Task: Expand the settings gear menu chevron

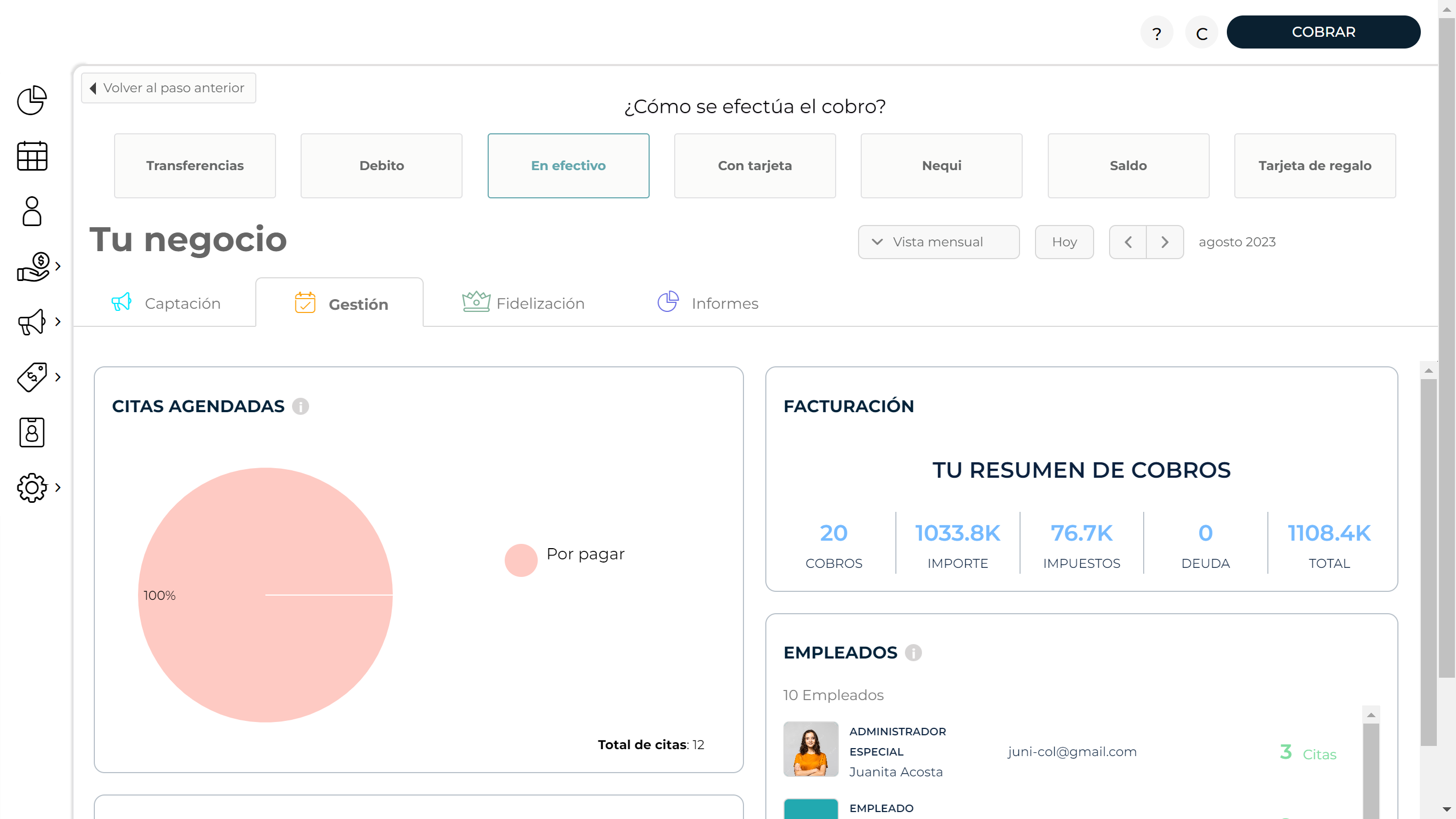Action: (x=58, y=487)
